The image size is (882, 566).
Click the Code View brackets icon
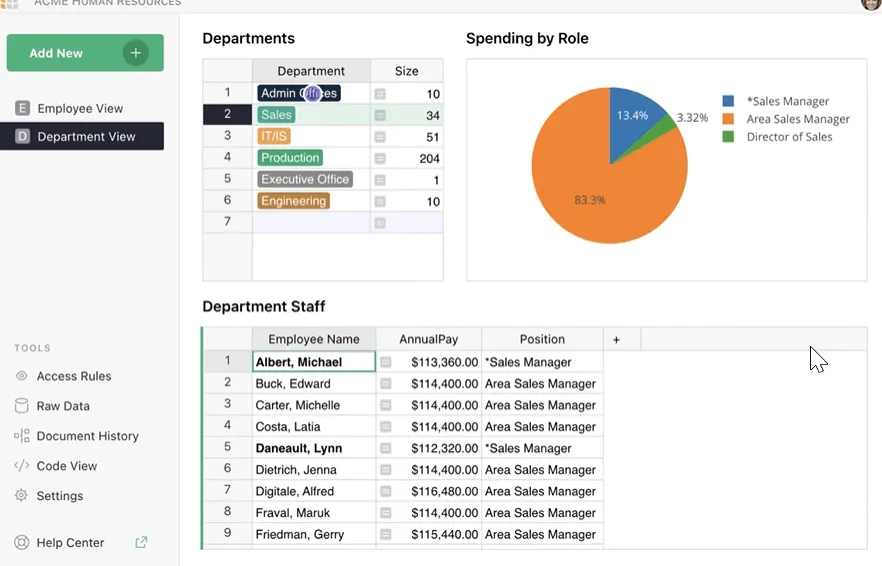point(21,466)
